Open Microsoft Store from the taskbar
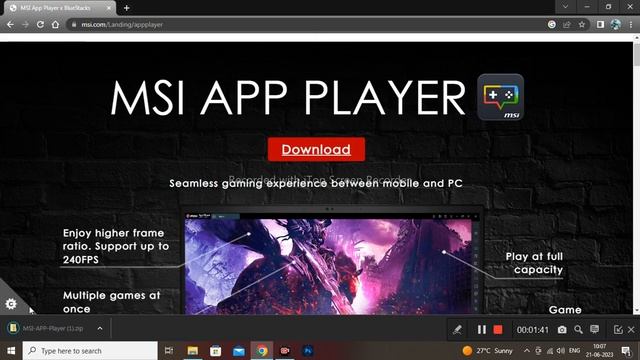The width and height of the screenshot is (640, 360). [x=216, y=351]
